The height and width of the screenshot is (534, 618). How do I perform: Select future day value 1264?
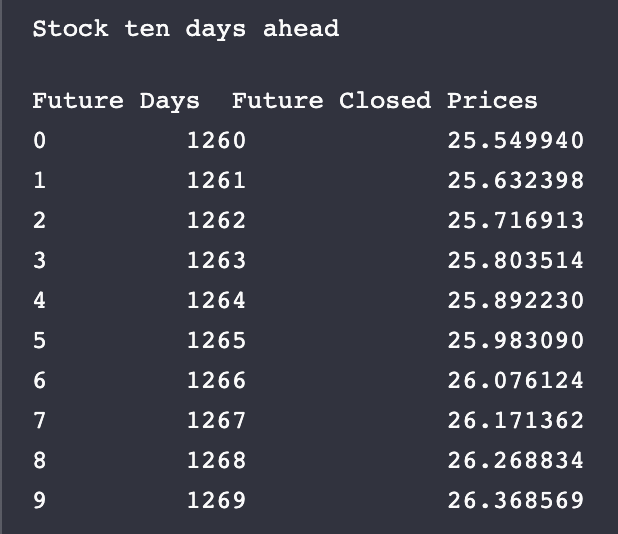click(x=216, y=300)
